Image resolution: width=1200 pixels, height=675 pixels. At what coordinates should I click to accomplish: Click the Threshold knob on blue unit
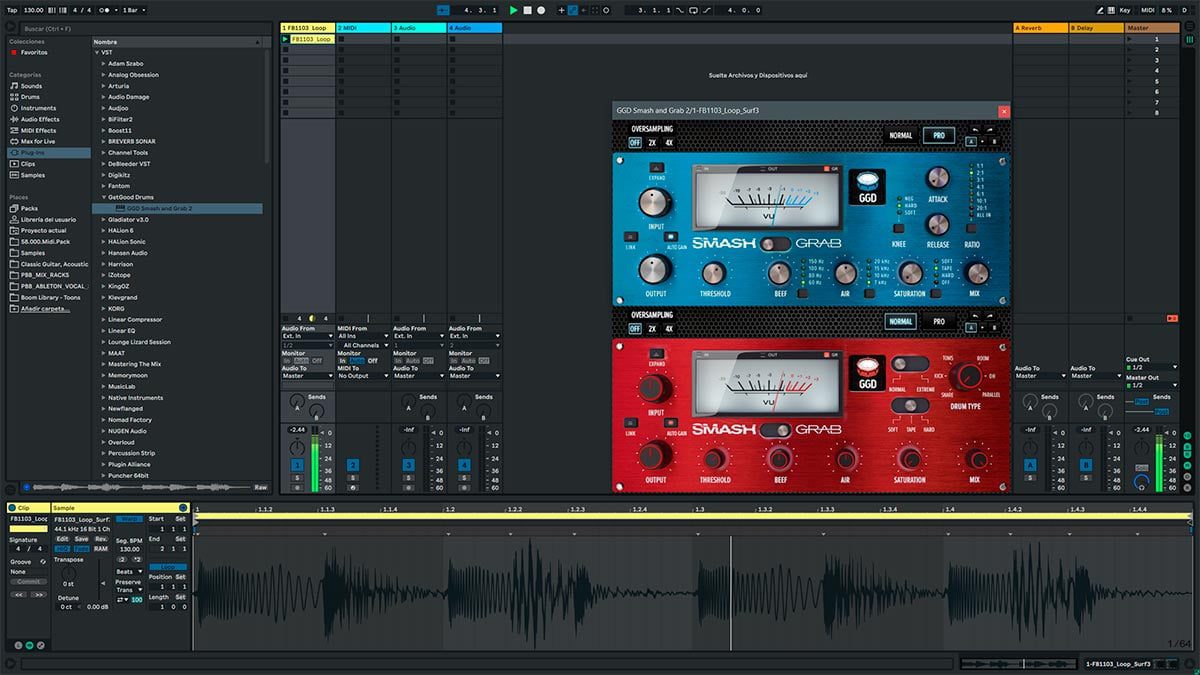tap(714, 273)
